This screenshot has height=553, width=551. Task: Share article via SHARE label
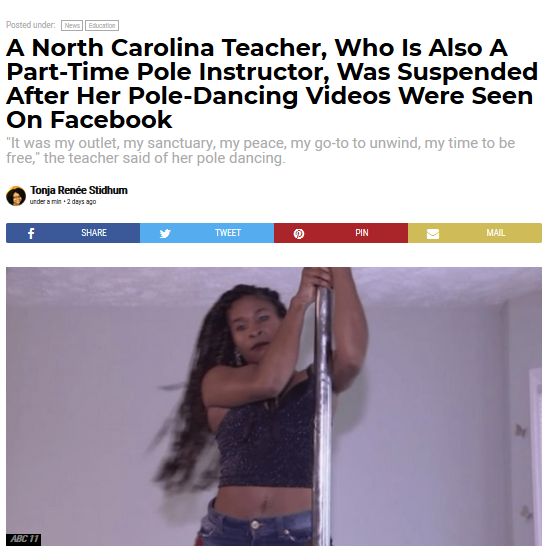[94, 233]
